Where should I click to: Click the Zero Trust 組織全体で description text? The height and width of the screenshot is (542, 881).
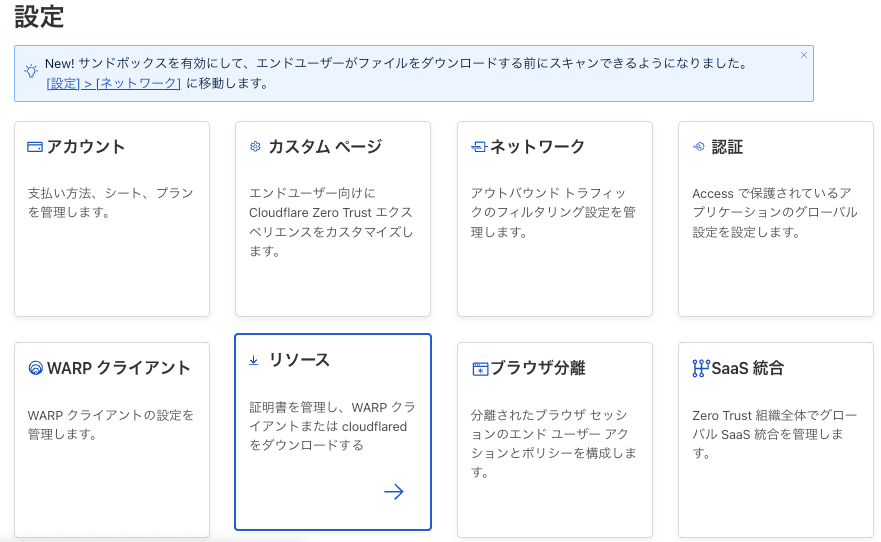[x=775, y=434]
